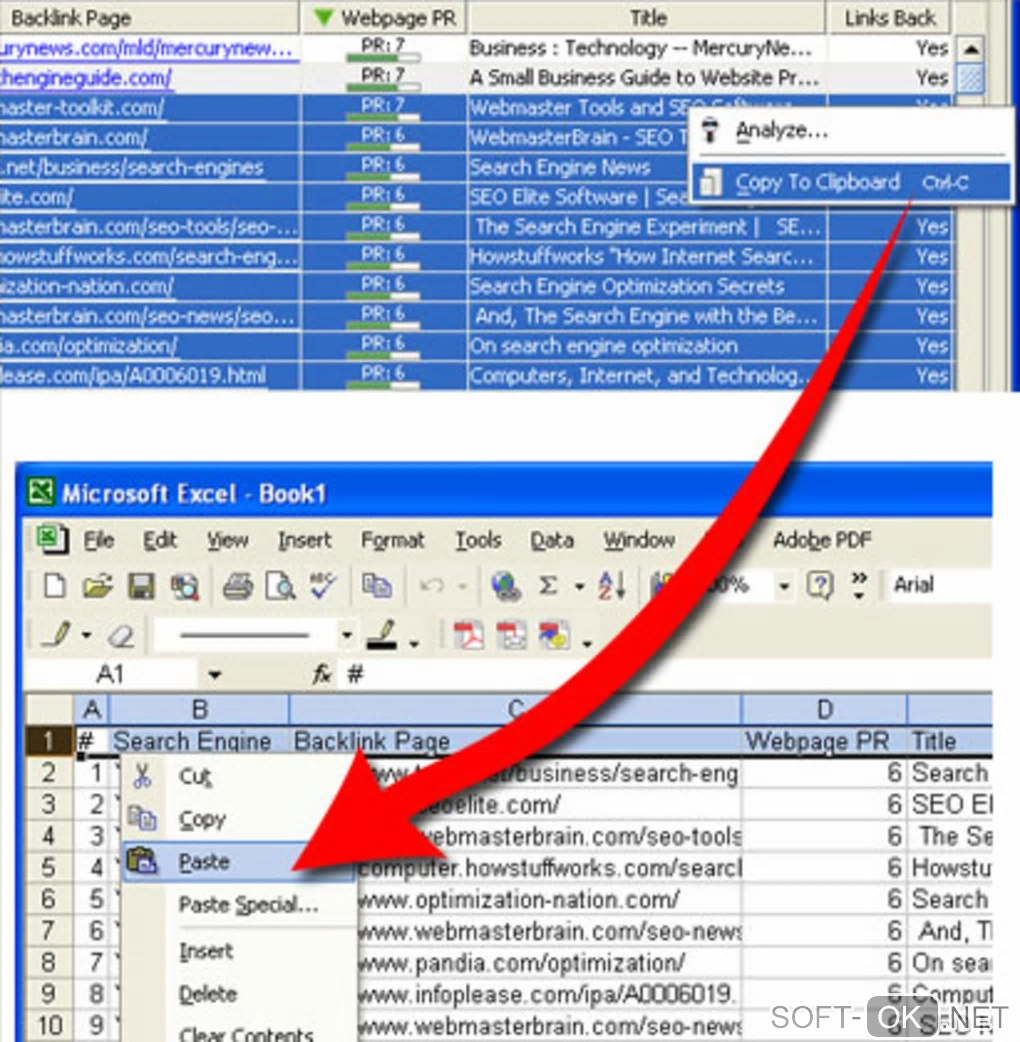Open the Insert menu
Screen dimensions: 1020x1042
click(x=304, y=540)
